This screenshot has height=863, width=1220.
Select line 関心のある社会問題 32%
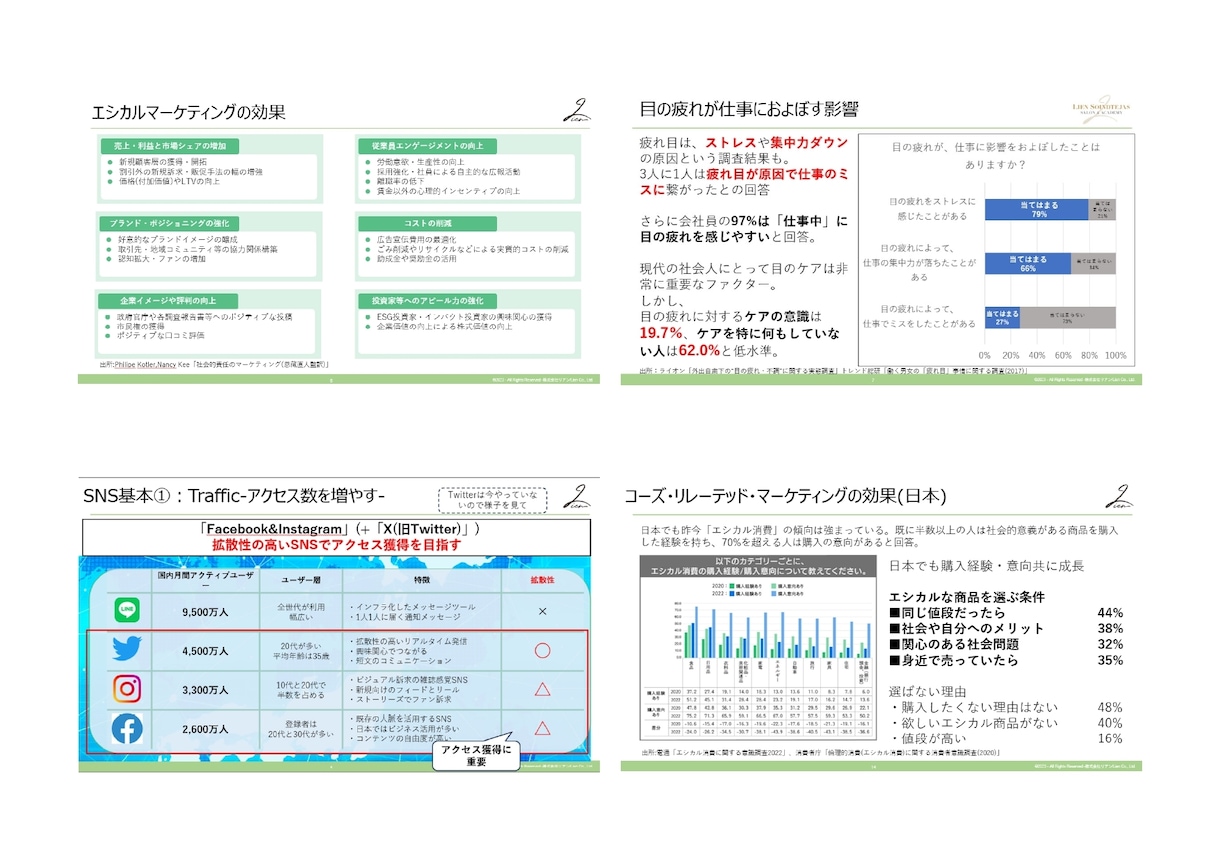[1006, 644]
